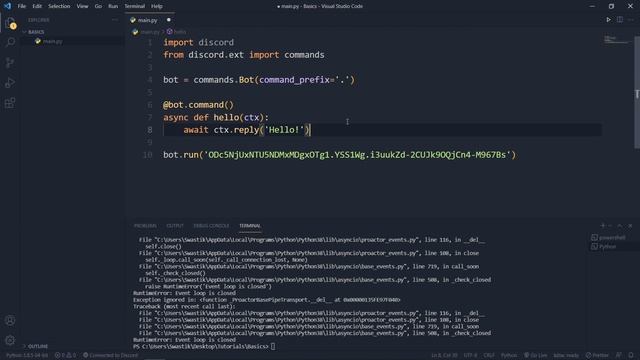This screenshot has width=640, height=360.
Task: Switch to the PROBLEMS panel tab
Action: (x=145, y=226)
